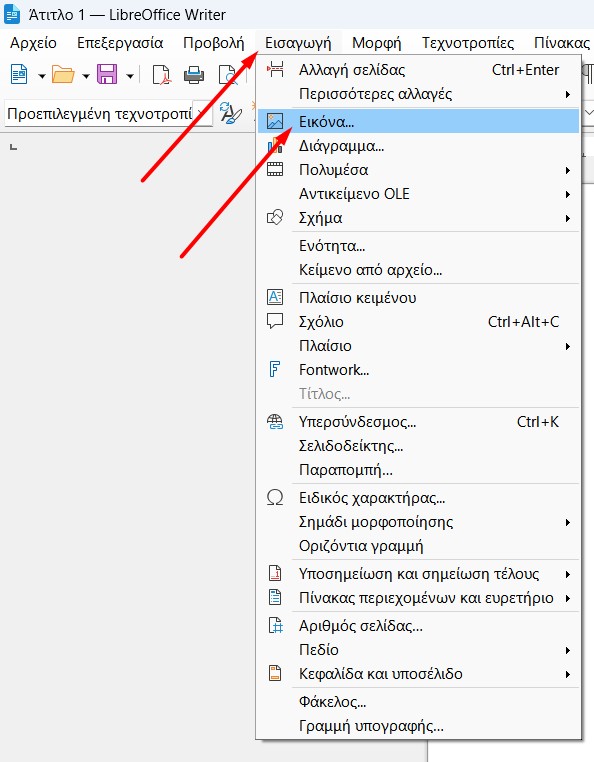The height and width of the screenshot is (762, 594).
Task: Click the Print icon in toolbar
Action: [x=194, y=75]
